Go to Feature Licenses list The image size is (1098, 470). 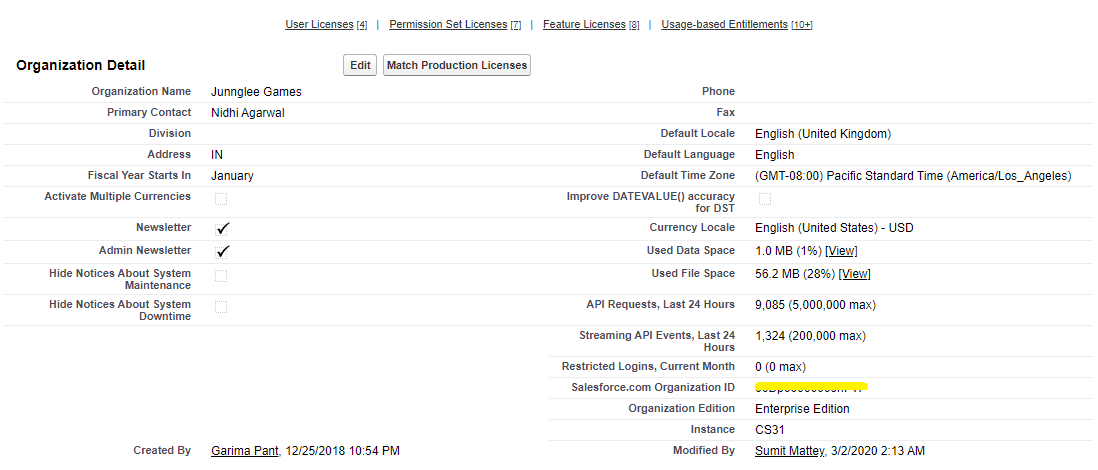coord(584,24)
